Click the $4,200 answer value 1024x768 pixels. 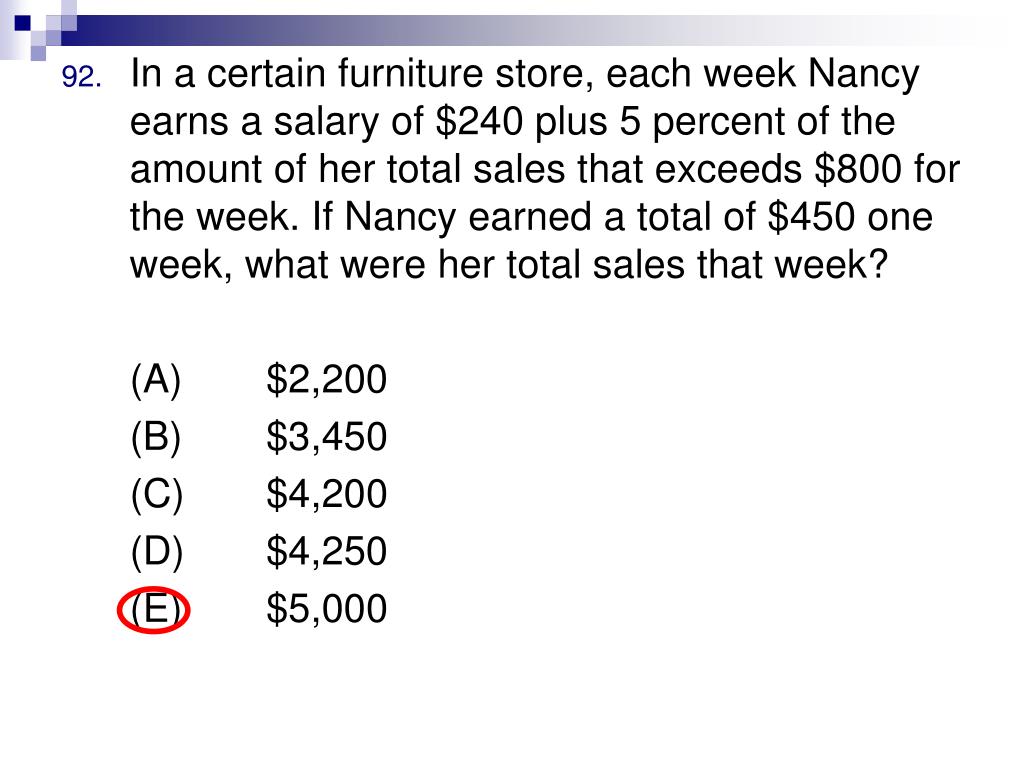tap(327, 494)
